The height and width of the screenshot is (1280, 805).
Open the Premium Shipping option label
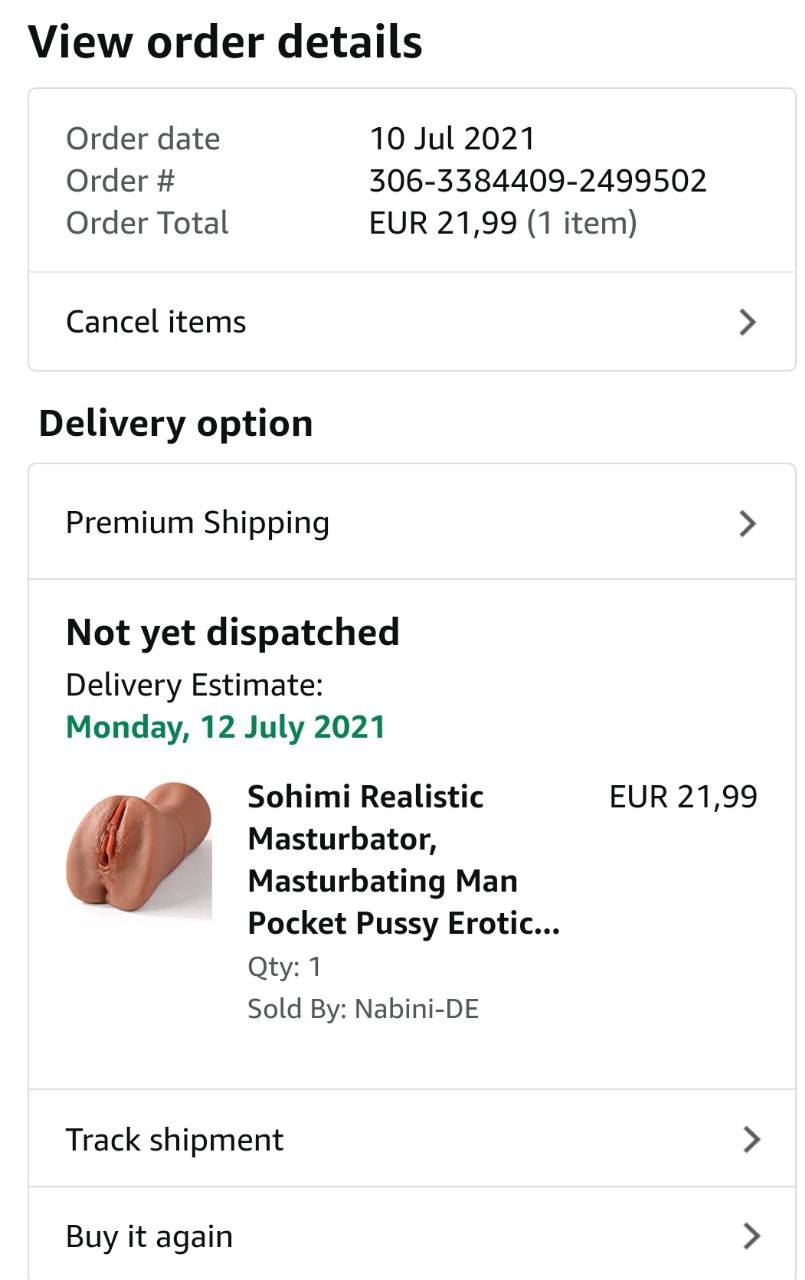(197, 523)
